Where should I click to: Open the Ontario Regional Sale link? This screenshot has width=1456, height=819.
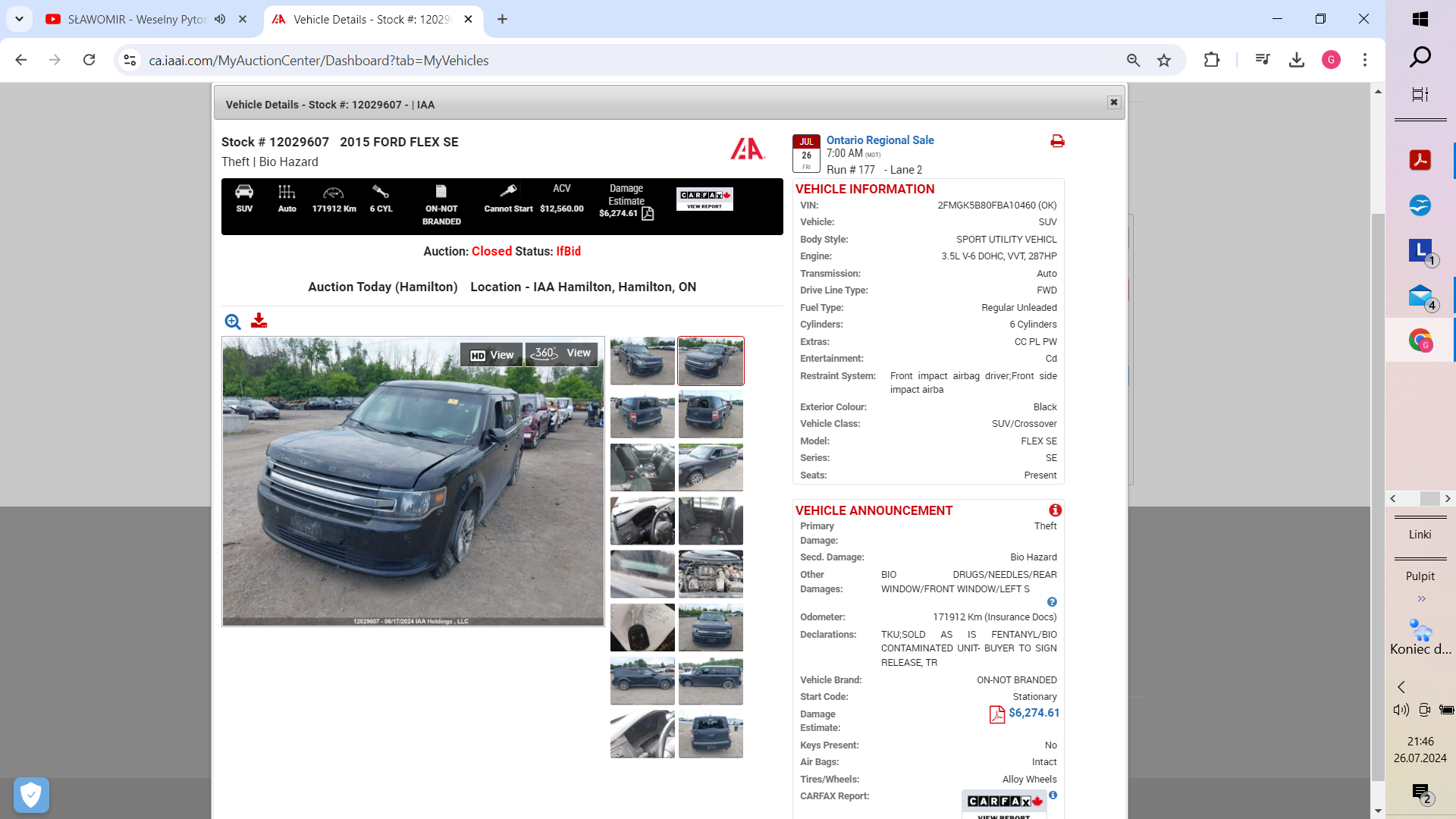coord(880,140)
